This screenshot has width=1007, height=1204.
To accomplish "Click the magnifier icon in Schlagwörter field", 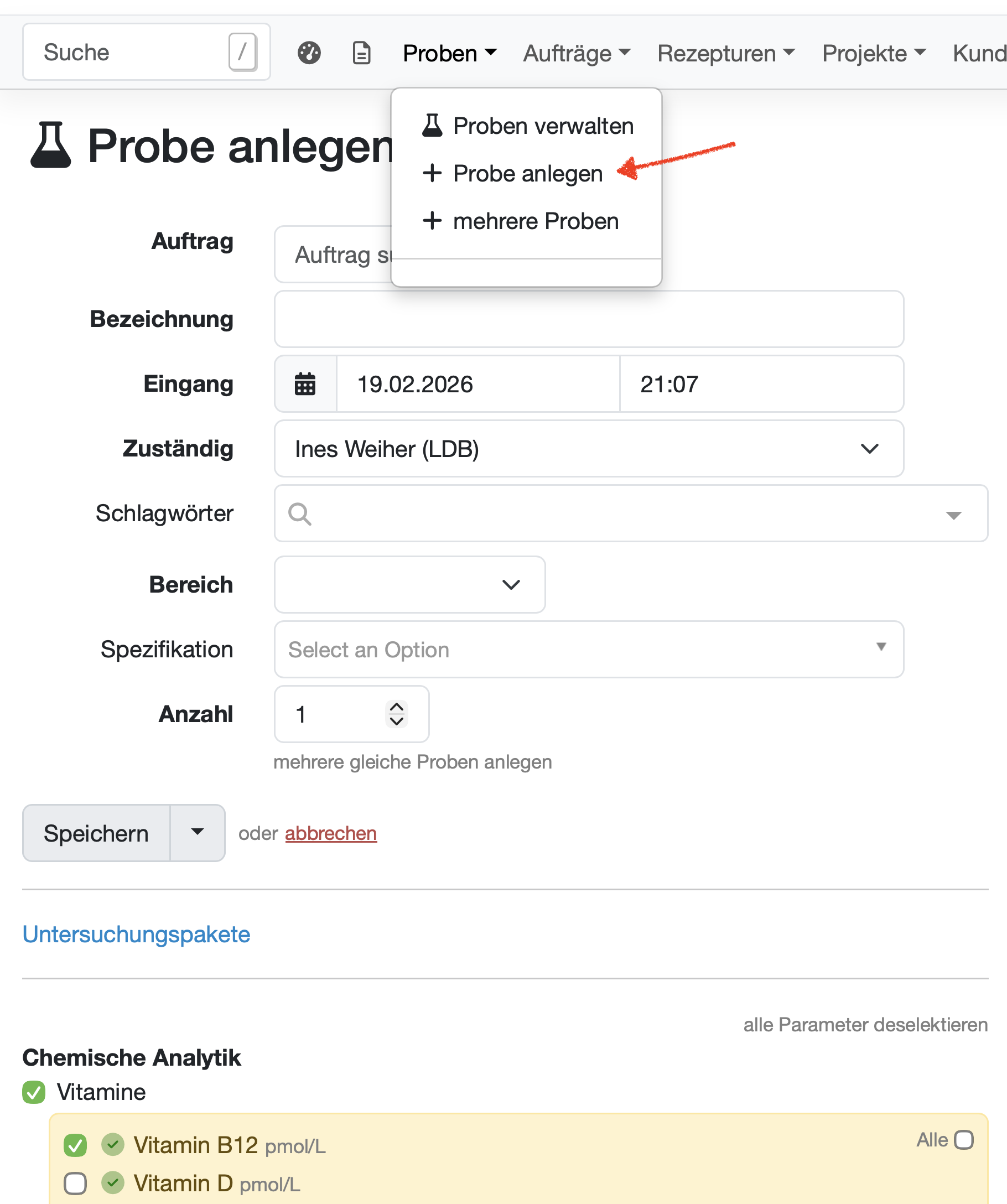I will (300, 513).
